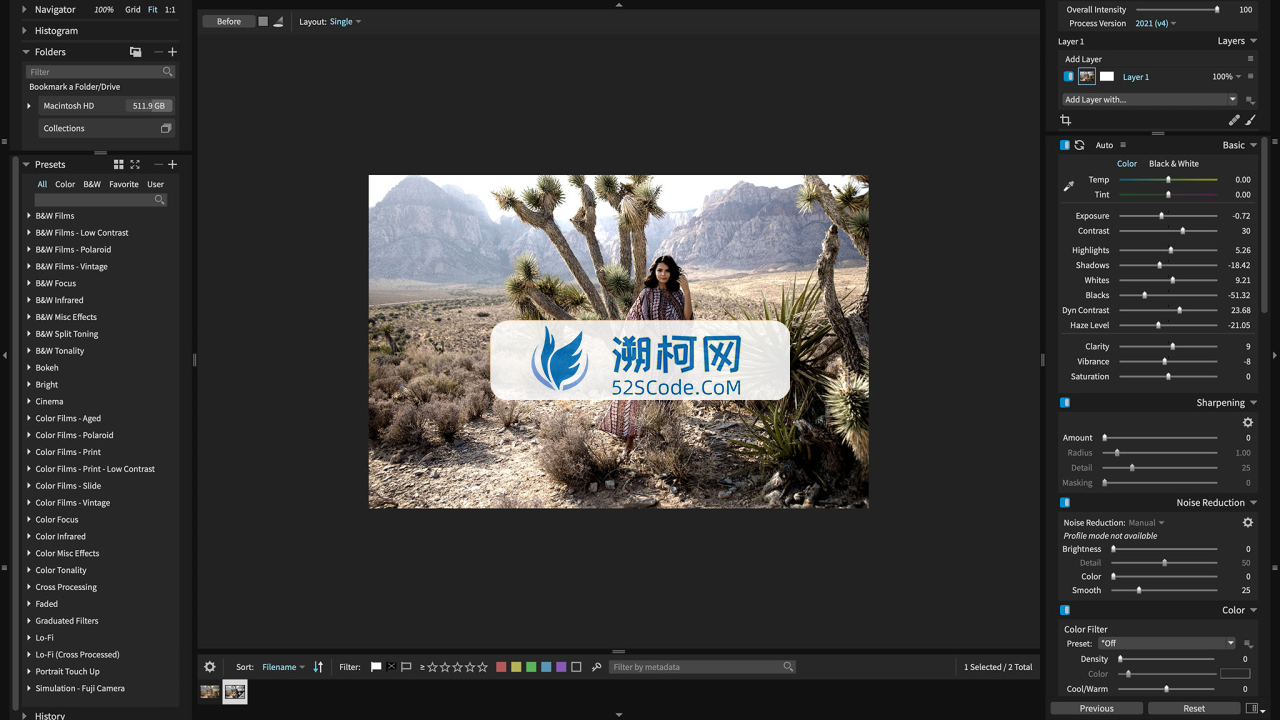Click the new folder window icon in Folders
The width and height of the screenshot is (1280, 720).
(x=135, y=52)
